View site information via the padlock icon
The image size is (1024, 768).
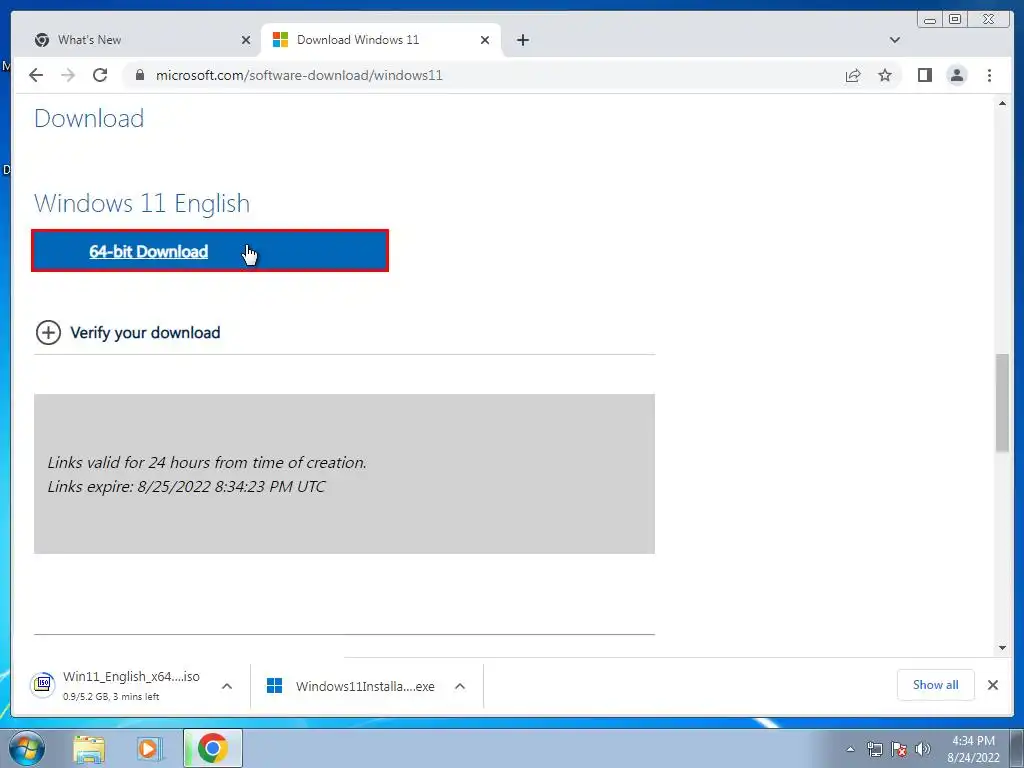pyautogui.click(x=139, y=75)
